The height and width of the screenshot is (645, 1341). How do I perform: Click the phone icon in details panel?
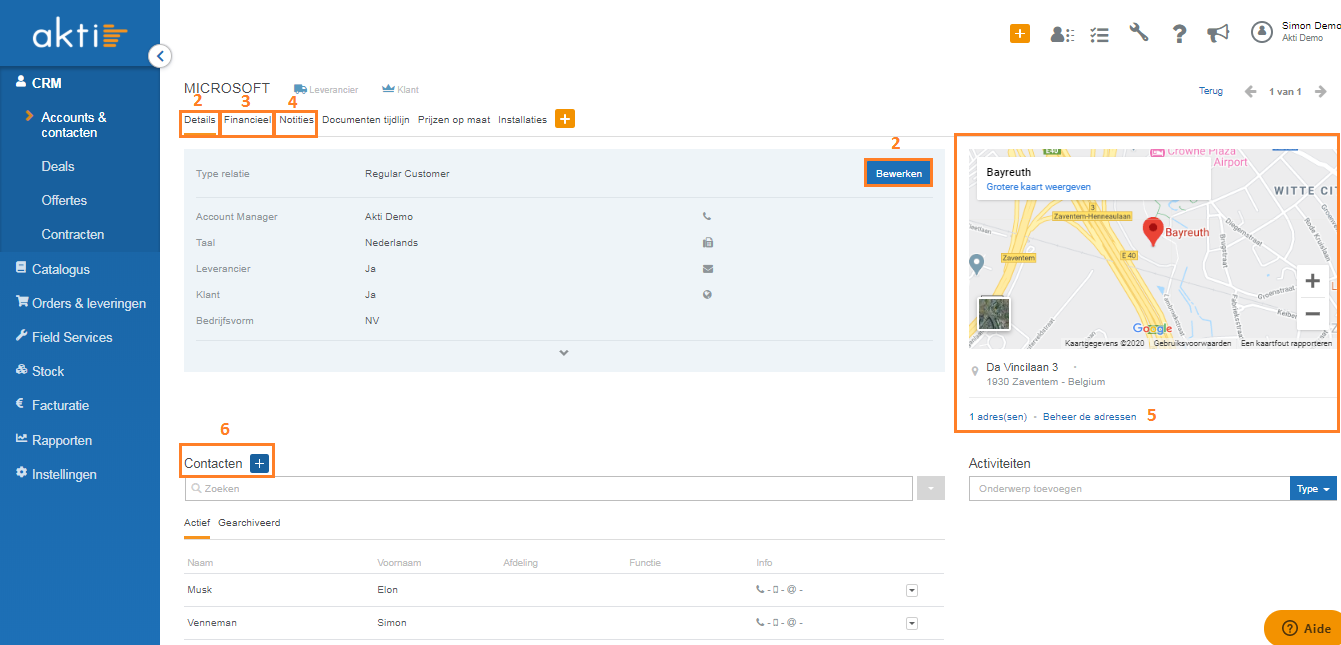(x=708, y=216)
